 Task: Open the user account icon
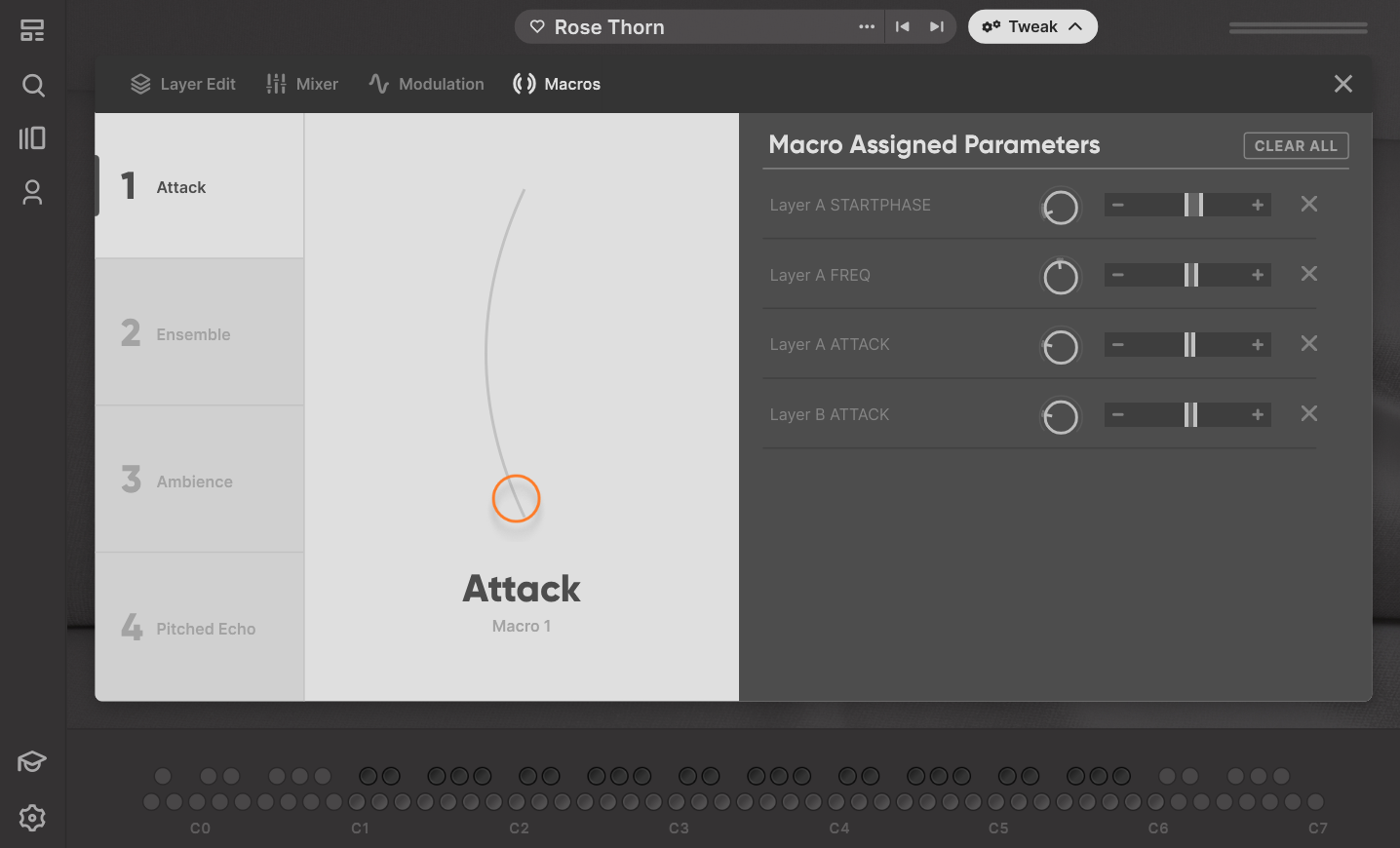tap(32, 193)
